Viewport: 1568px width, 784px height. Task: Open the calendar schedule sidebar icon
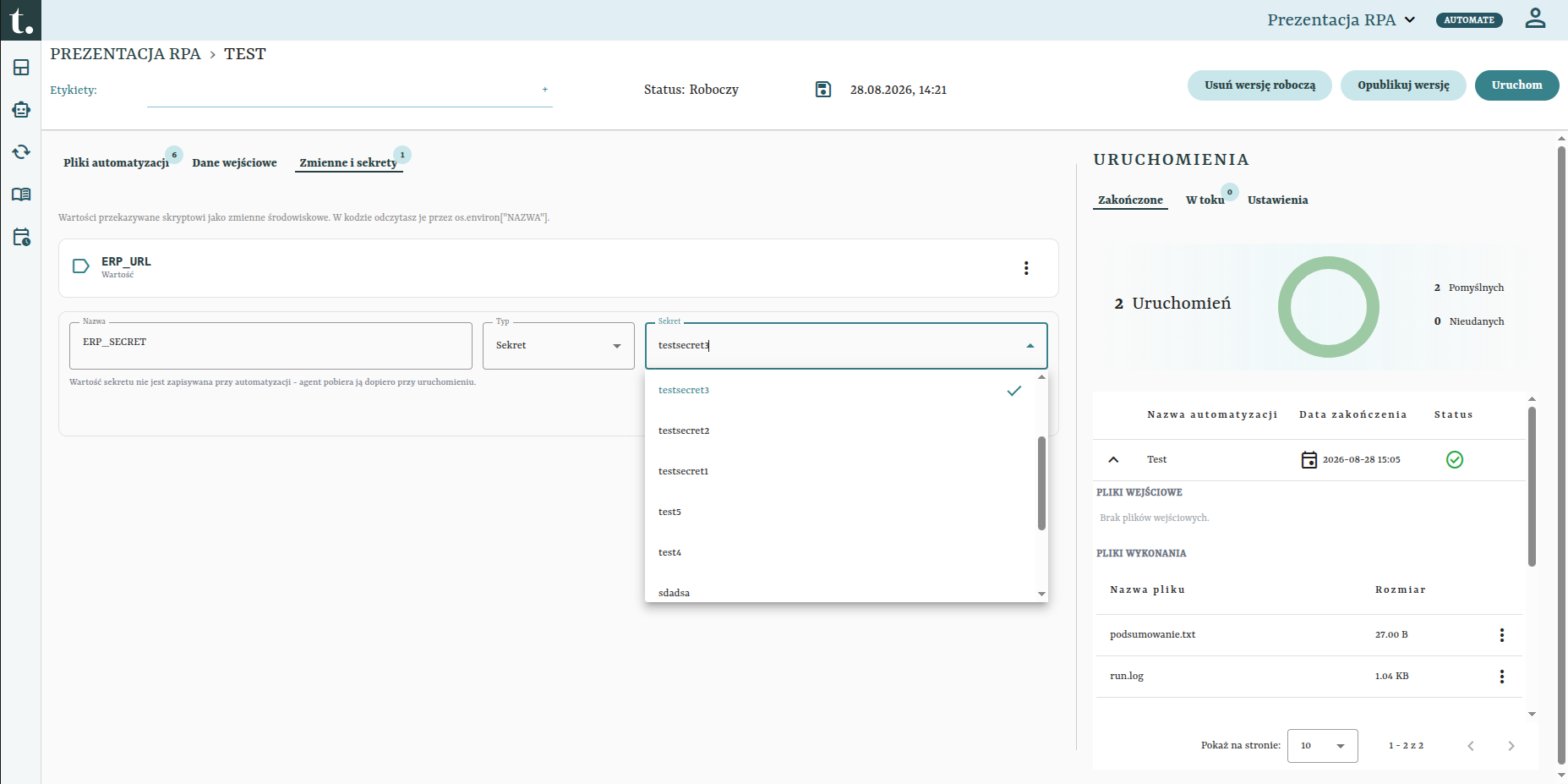click(x=21, y=237)
